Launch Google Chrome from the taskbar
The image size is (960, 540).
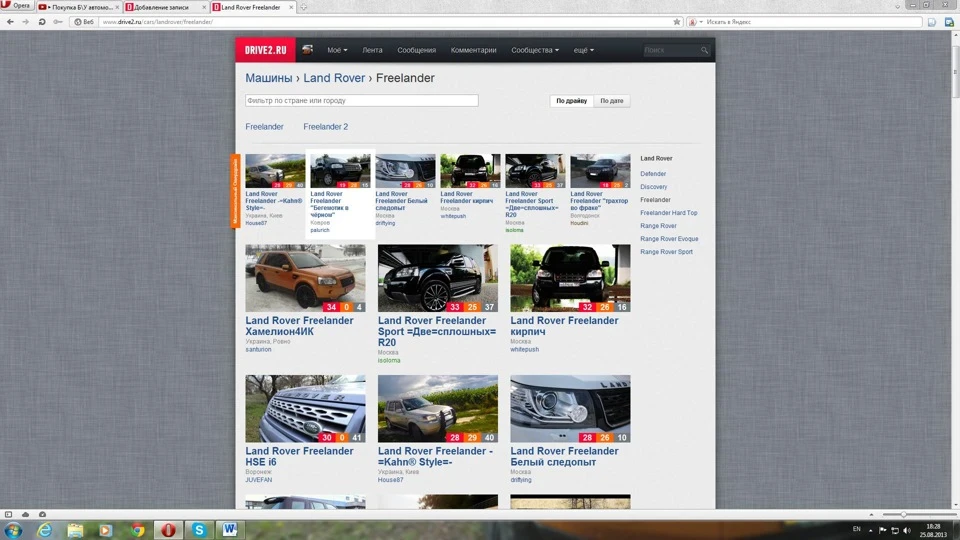(x=138, y=530)
